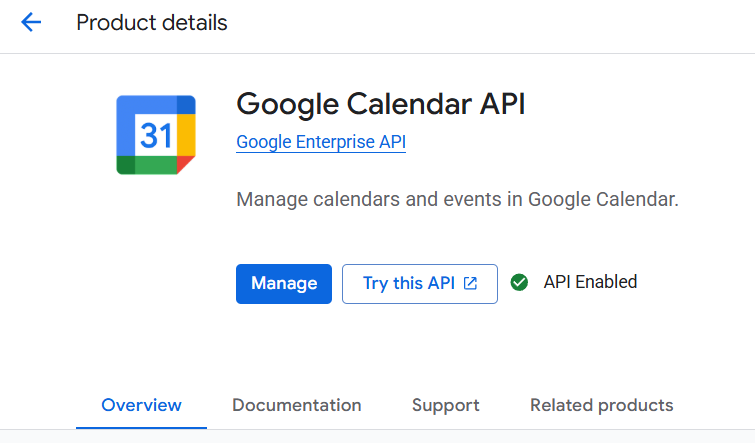Go to the Related products tab
This screenshot has height=443, width=755.
(x=602, y=405)
